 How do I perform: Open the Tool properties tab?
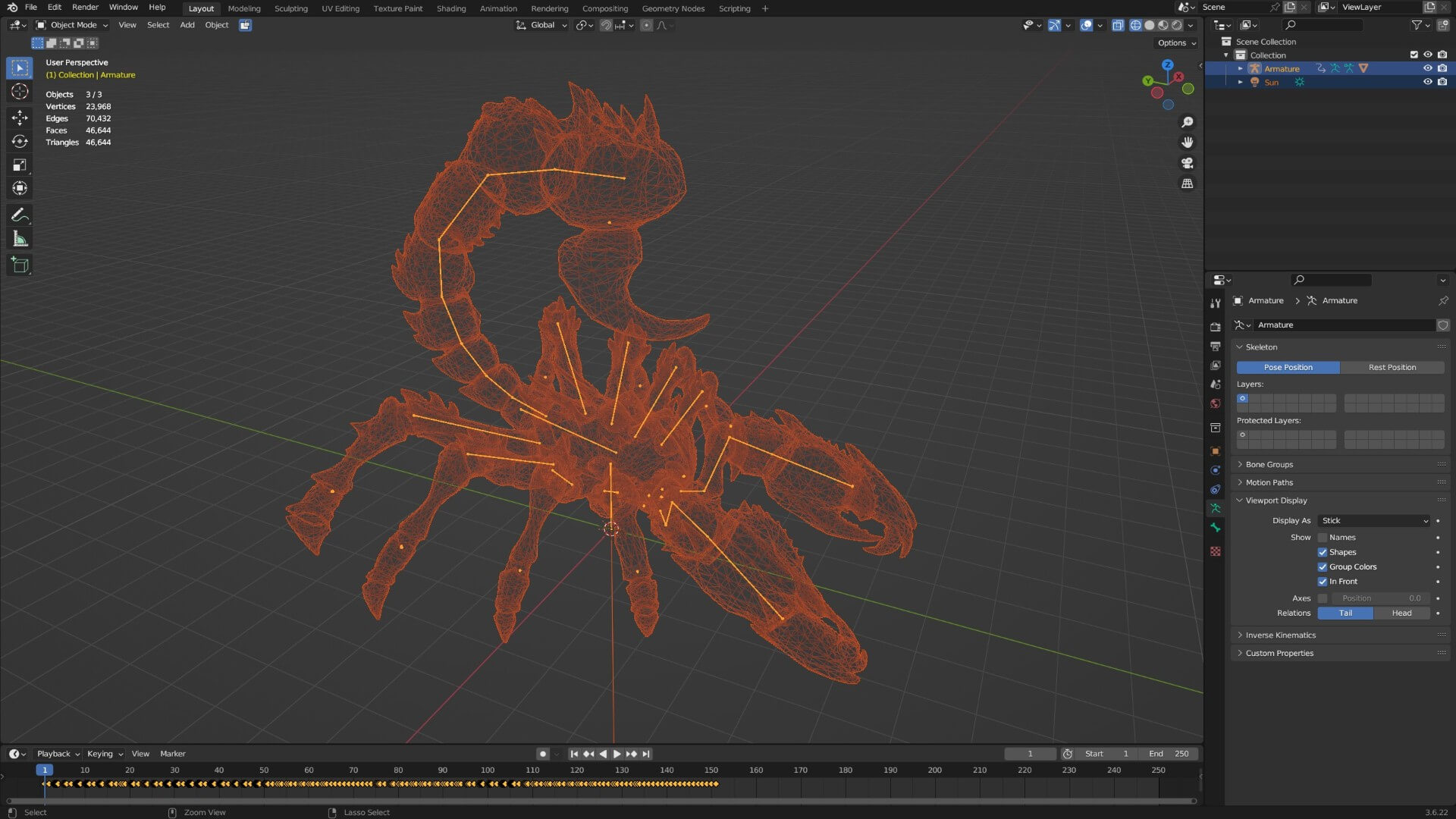point(1216,303)
